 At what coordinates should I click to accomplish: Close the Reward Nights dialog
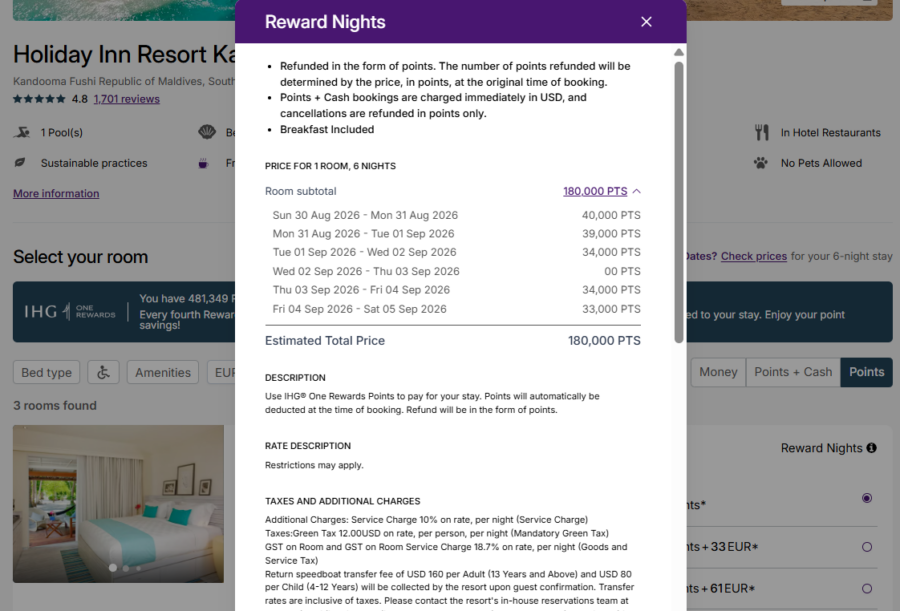pos(646,22)
